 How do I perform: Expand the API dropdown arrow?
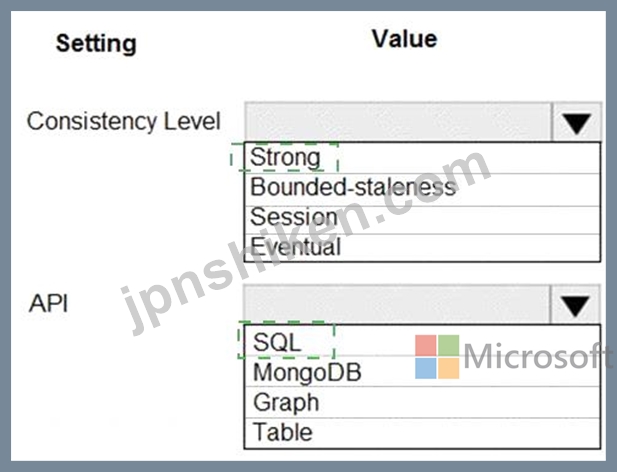pos(575,305)
